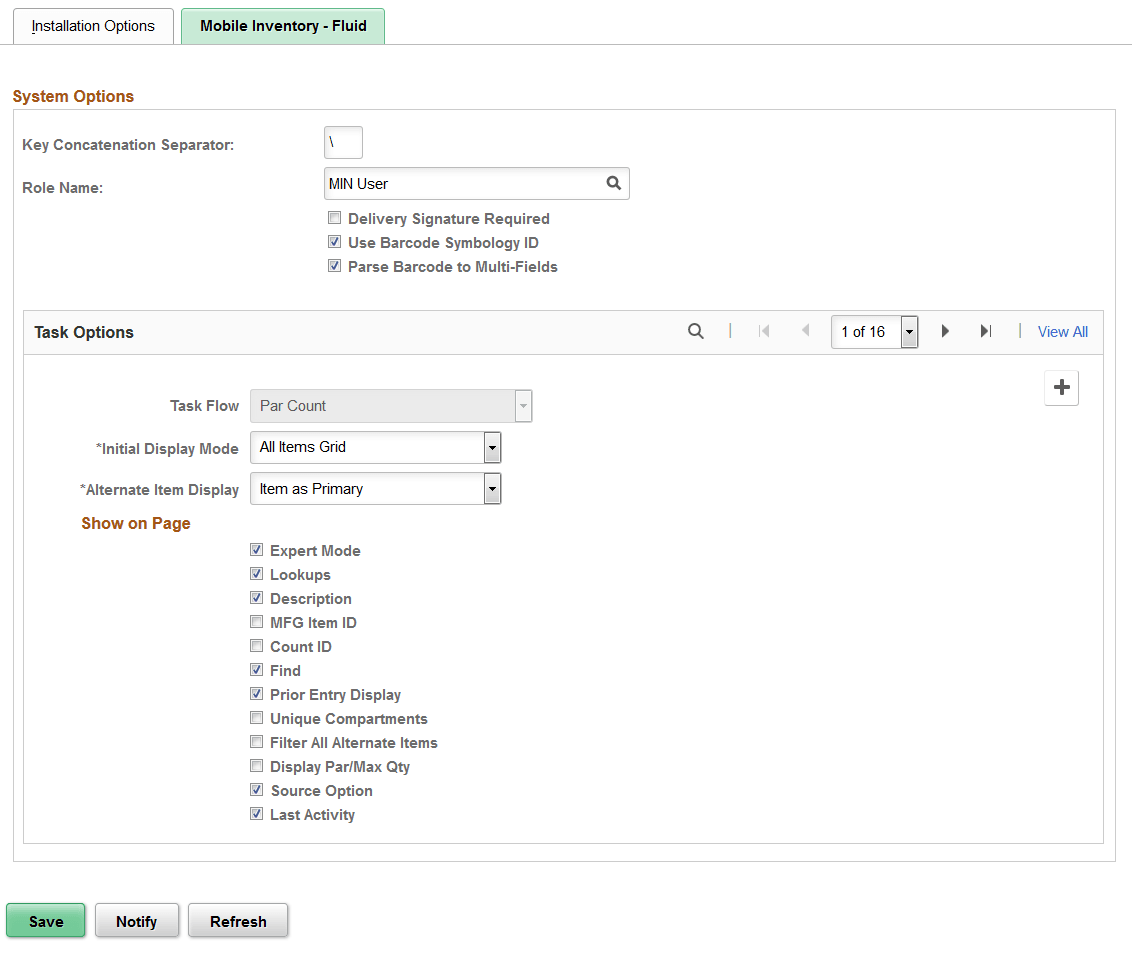The height and width of the screenshot is (953, 1132).
Task: Enable Delivery Signature Required
Action: coord(334,217)
